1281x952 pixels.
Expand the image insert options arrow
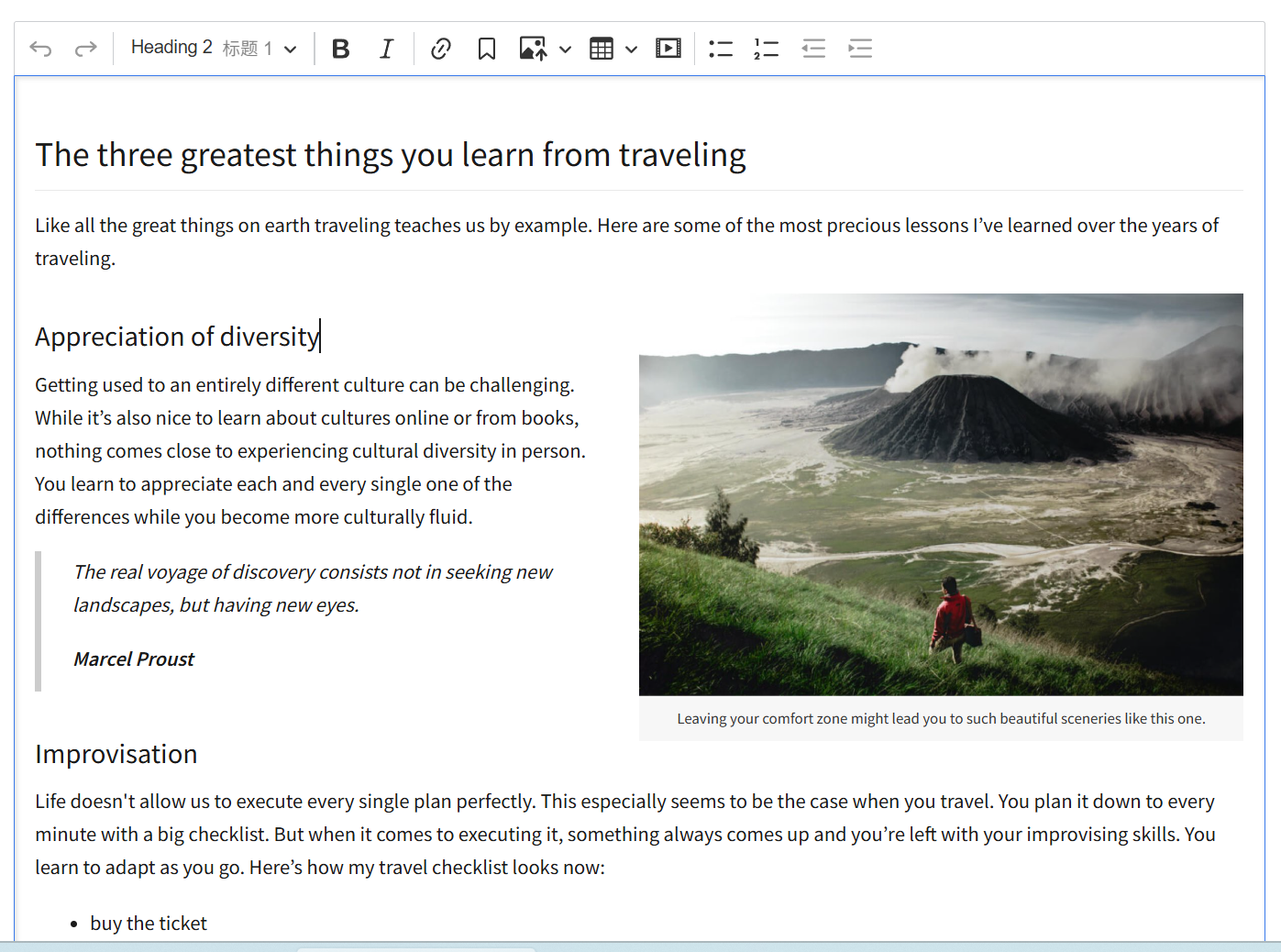click(x=565, y=49)
